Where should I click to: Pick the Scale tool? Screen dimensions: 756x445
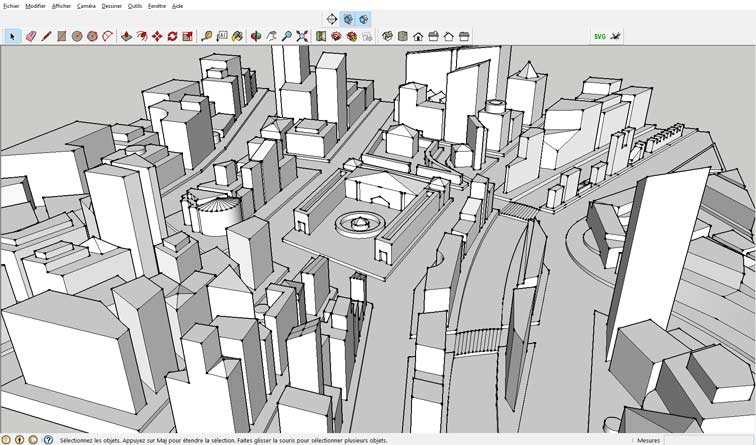[188, 36]
